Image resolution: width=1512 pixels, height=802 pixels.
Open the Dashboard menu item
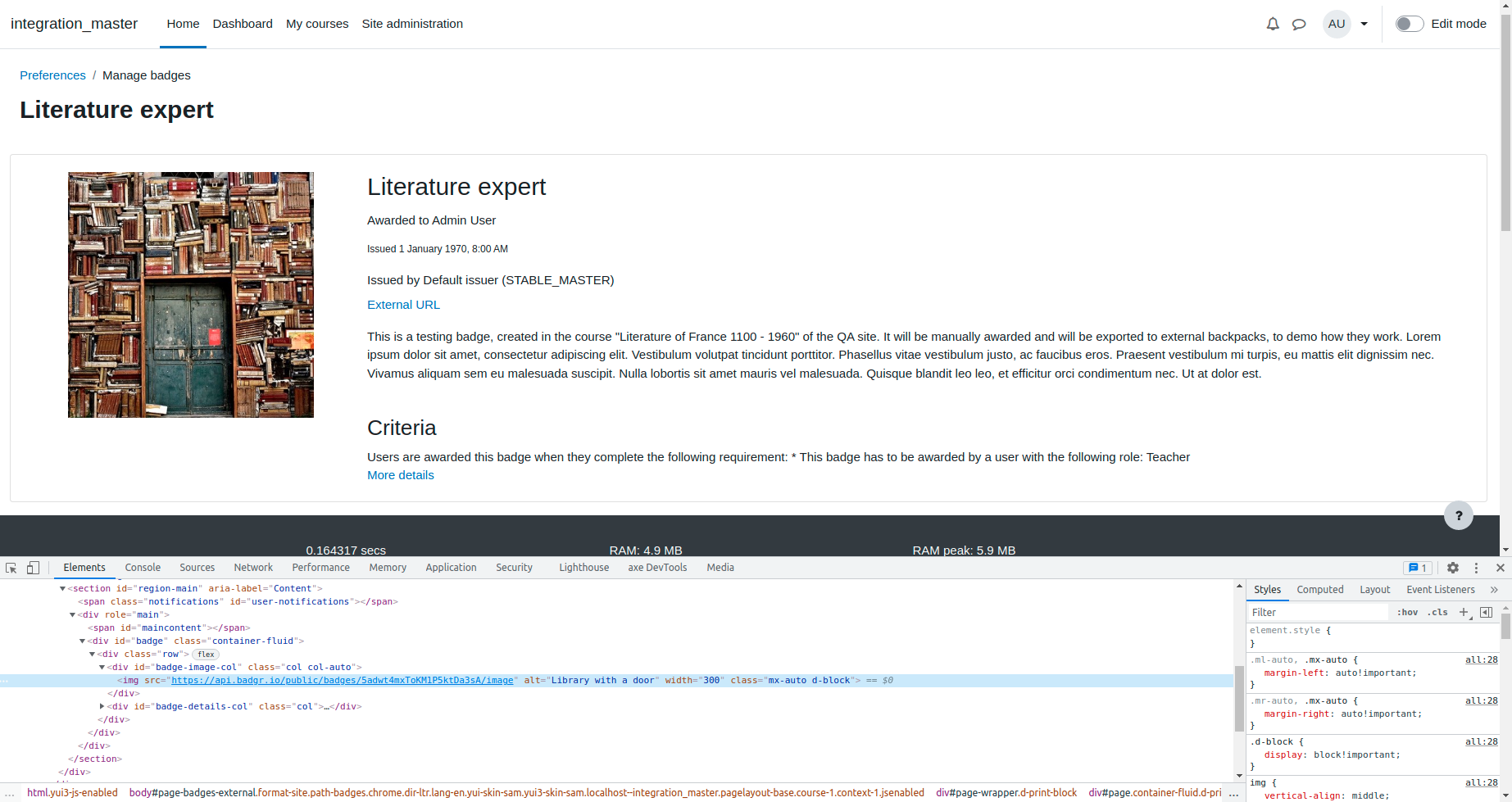243,24
